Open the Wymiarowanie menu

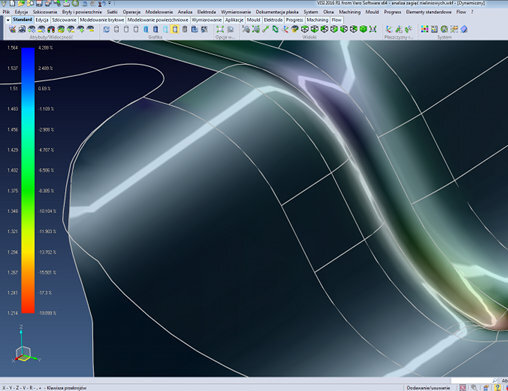tap(236, 12)
